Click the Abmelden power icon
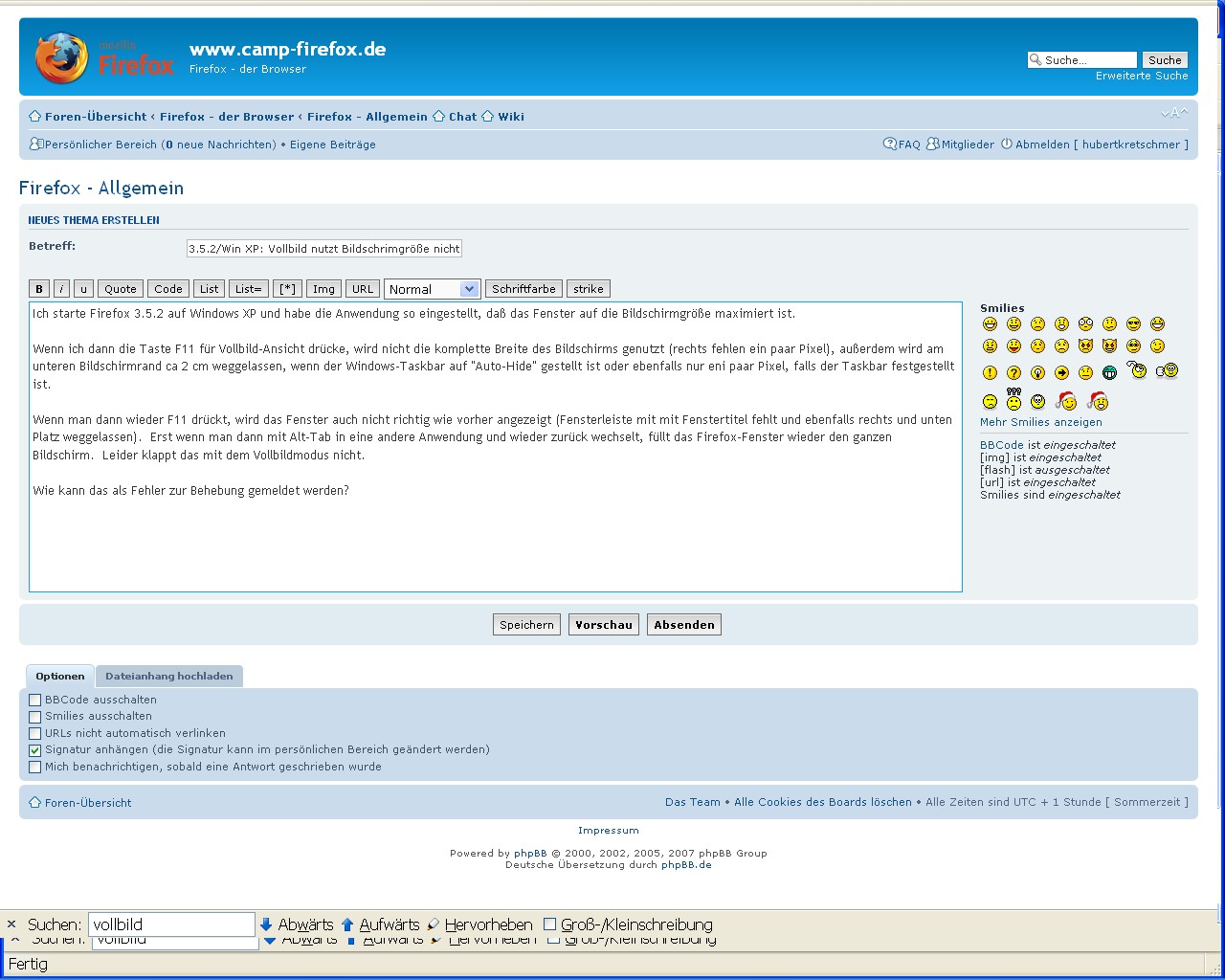Screen dimensions: 1225x980 [1007, 145]
